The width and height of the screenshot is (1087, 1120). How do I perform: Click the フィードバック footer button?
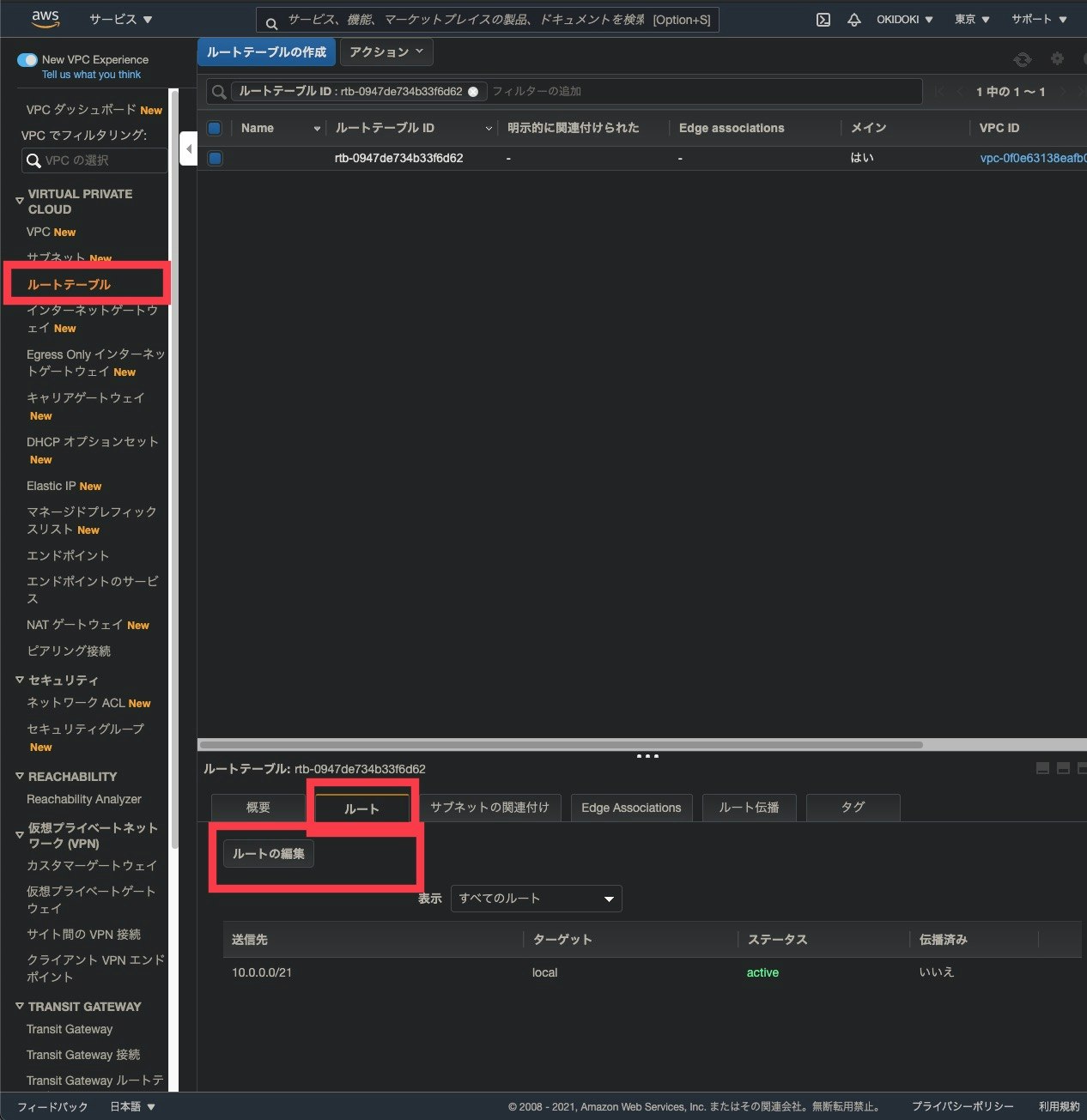pos(52,1106)
